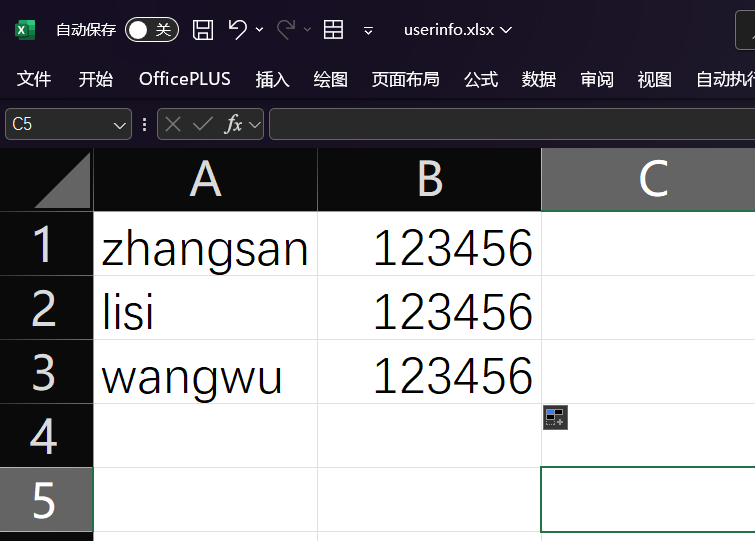Screen dimensions: 755x541
Task: Switch to the 审阅 tab
Action: click(x=597, y=79)
